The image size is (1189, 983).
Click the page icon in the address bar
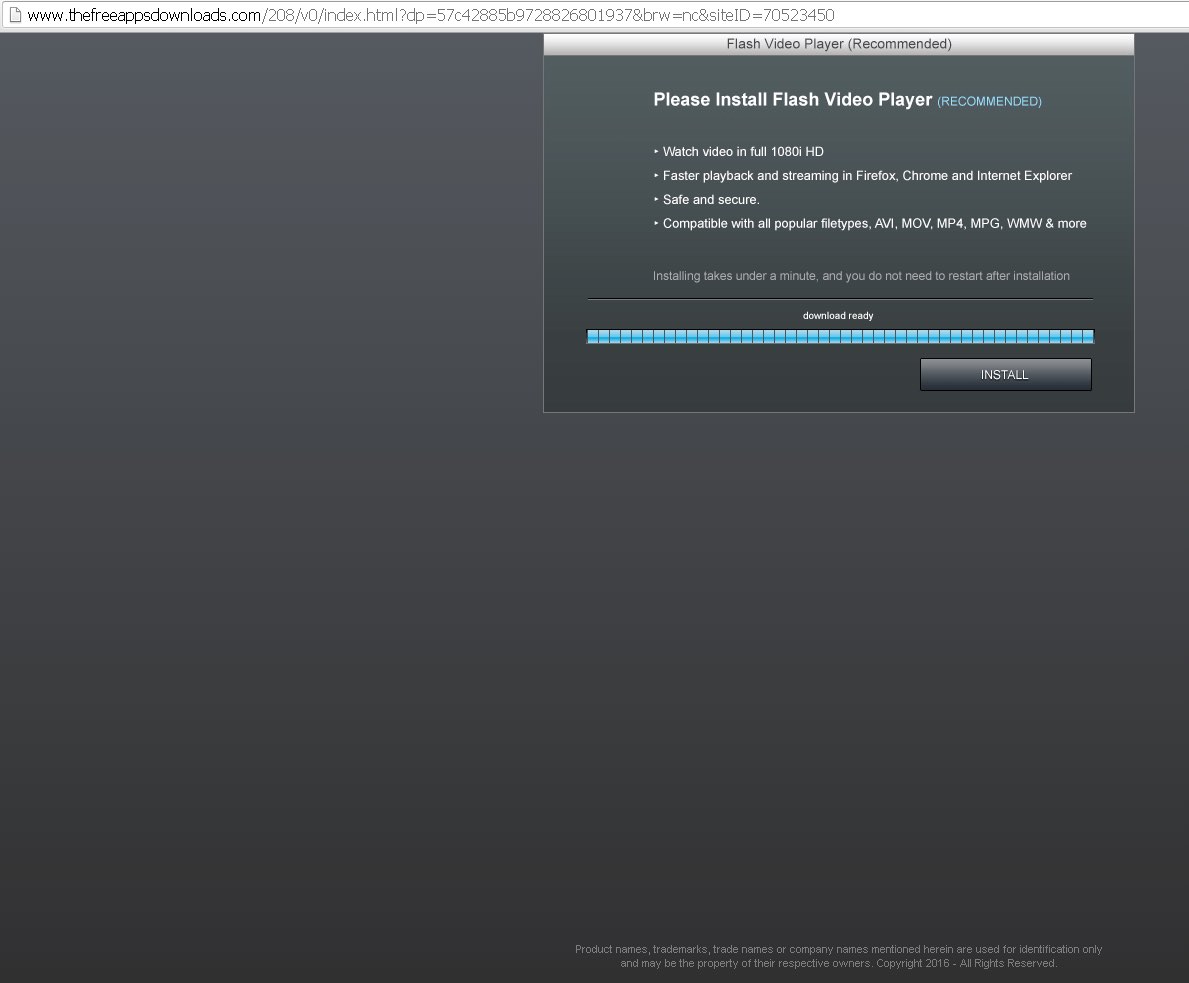click(14, 15)
